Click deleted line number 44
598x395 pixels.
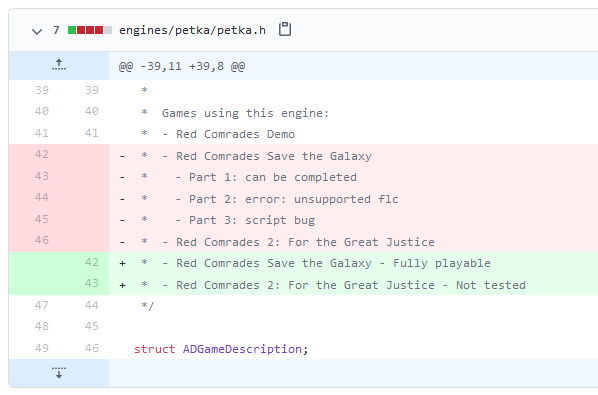(x=42, y=198)
